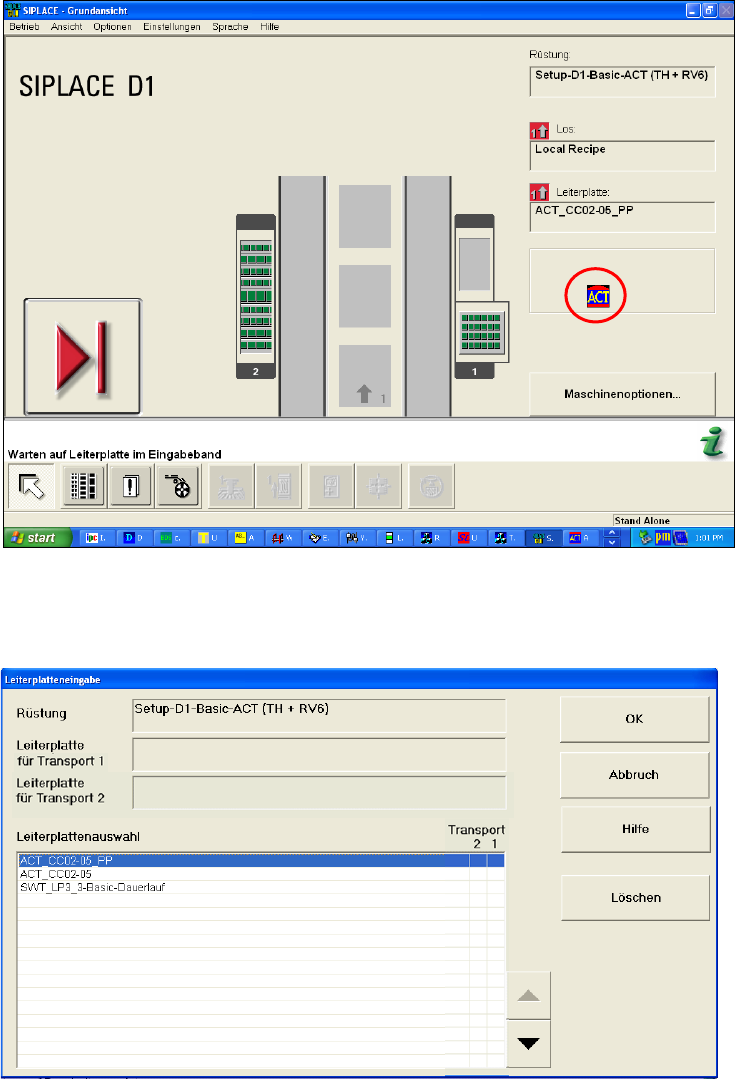Click the Löschen button
The image size is (735, 1079).
[x=635, y=898]
